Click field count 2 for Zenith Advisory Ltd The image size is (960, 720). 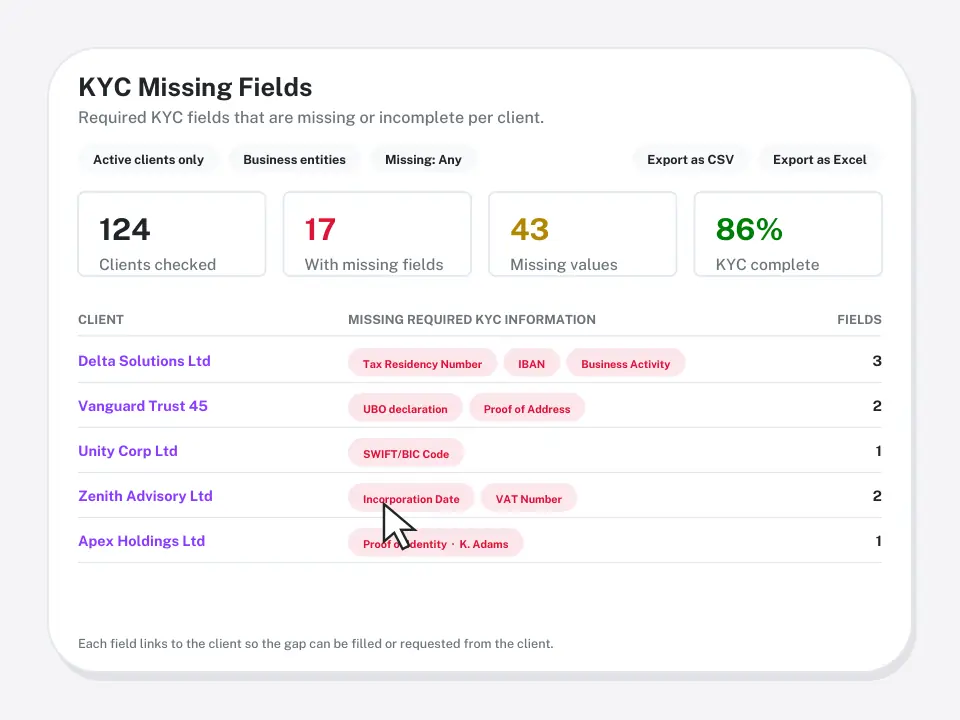point(877,496)
